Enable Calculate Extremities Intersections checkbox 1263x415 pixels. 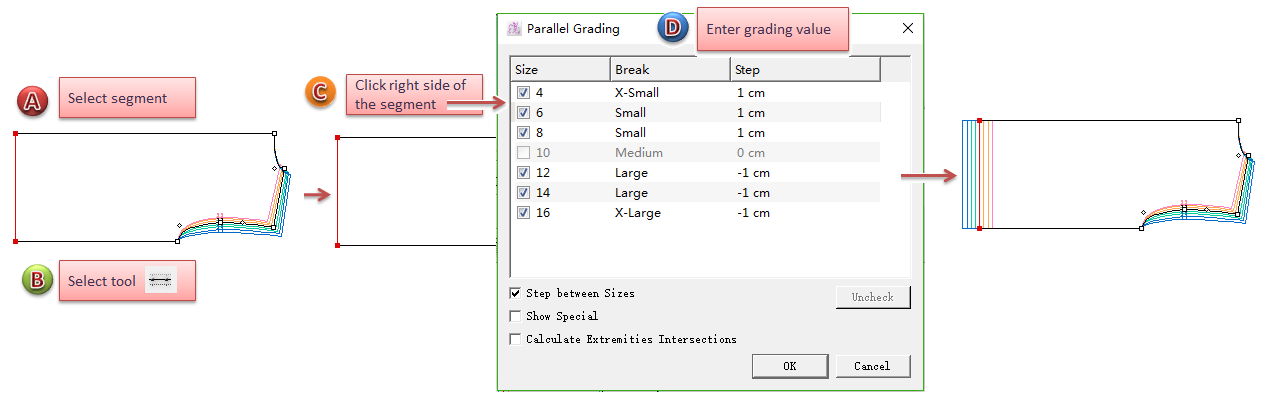click(516, 340)
